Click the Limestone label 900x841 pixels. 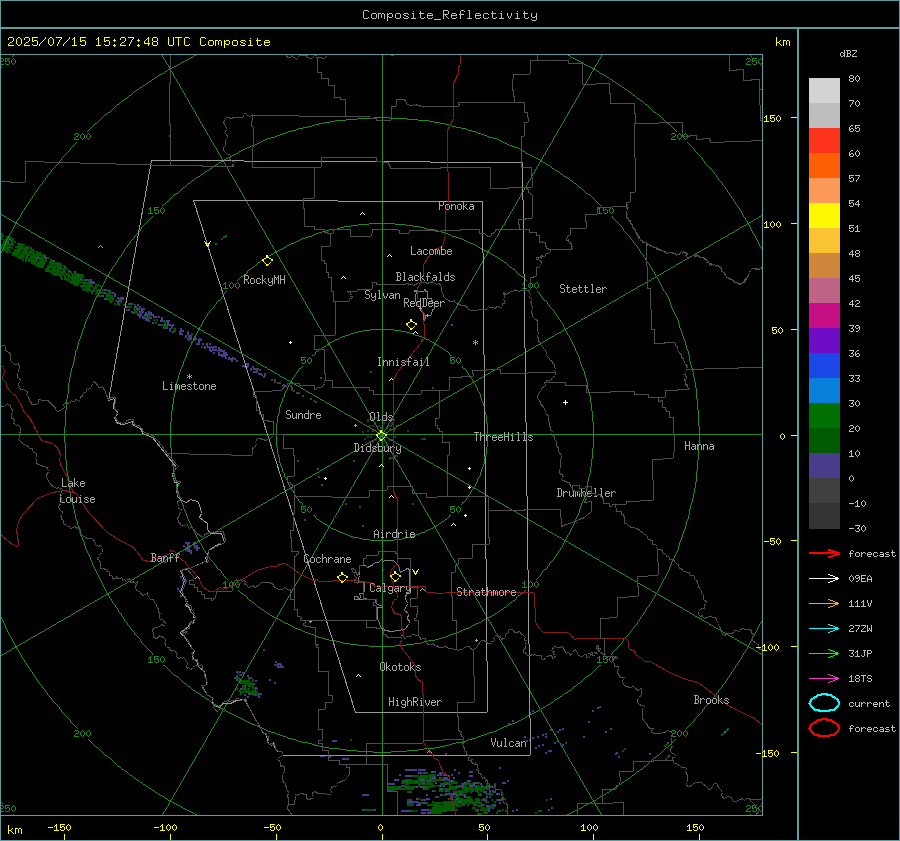click(189, 386)
